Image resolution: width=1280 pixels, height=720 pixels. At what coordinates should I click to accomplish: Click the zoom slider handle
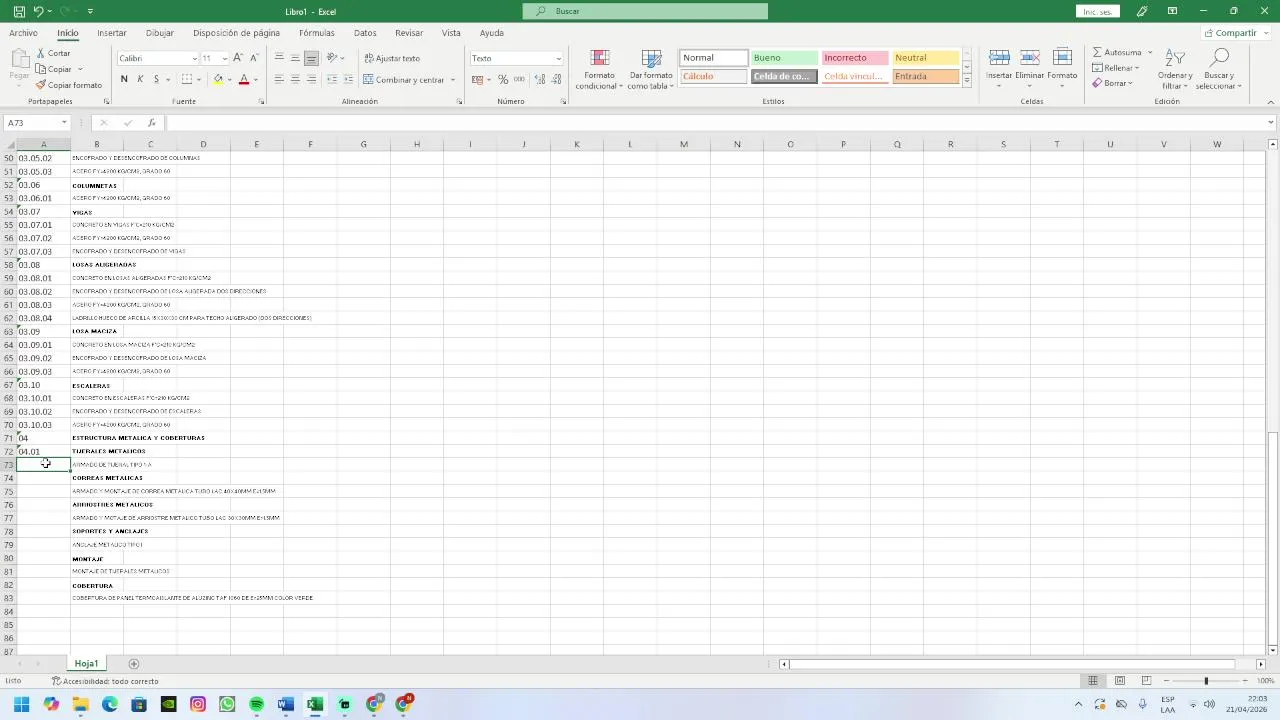[1206, 681]
